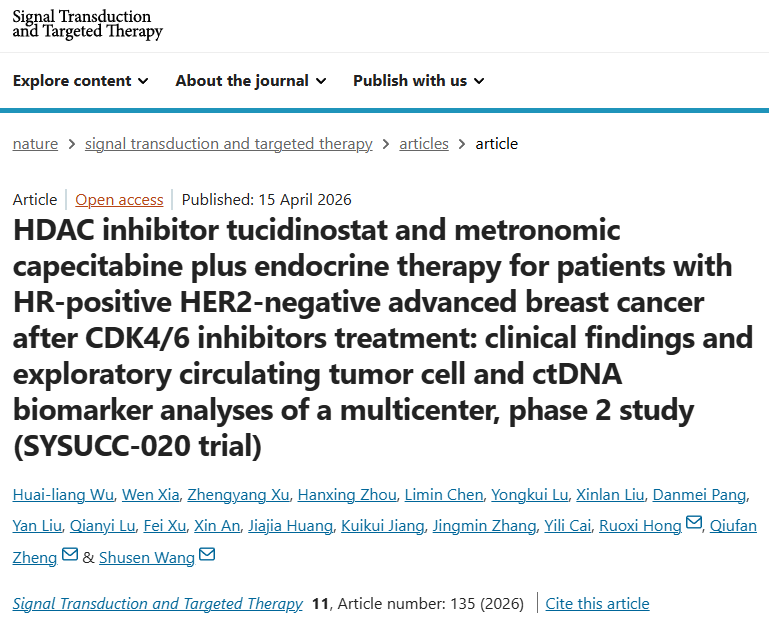Image resolution: width=769 pixels, height=622 pixels.
Task: Click the Signal Transduction and Targeted Therapy logo
Action: [x=87, y=24]
